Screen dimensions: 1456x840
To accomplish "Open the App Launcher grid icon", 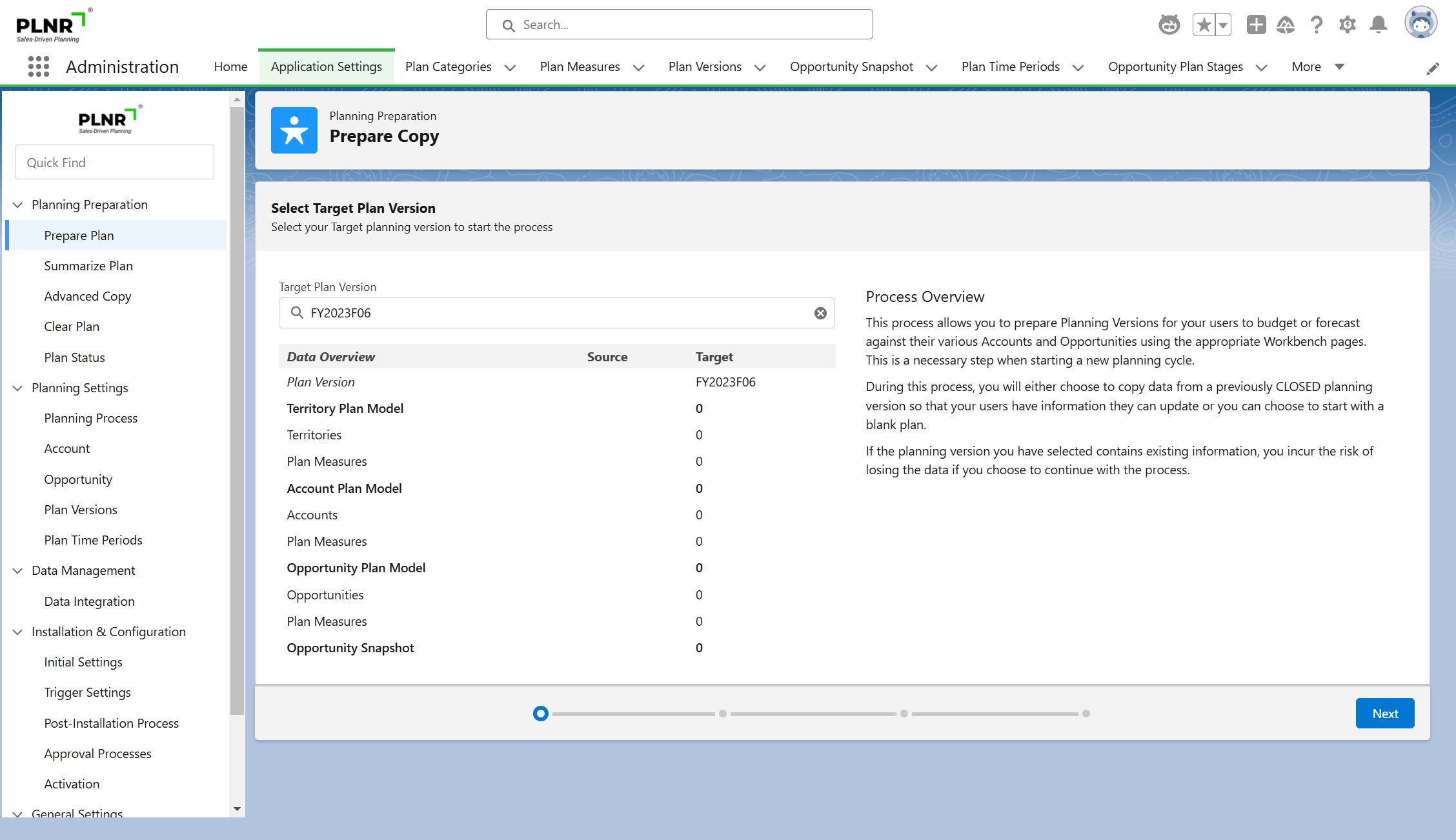I will [x=39, y=66].
